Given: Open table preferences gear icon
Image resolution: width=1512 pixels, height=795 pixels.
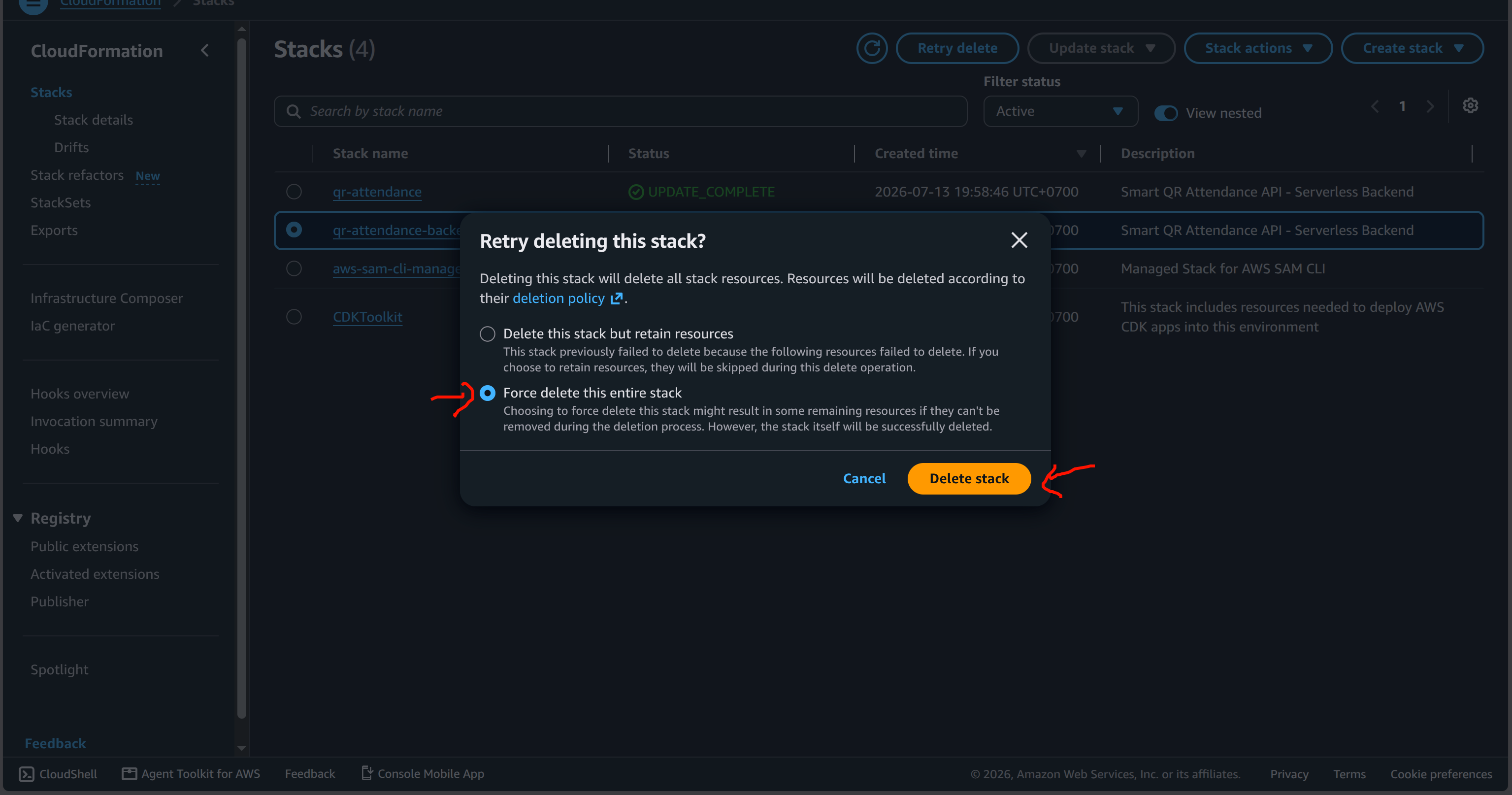Looking at the screenshot, I should [x=1470, y=106].
